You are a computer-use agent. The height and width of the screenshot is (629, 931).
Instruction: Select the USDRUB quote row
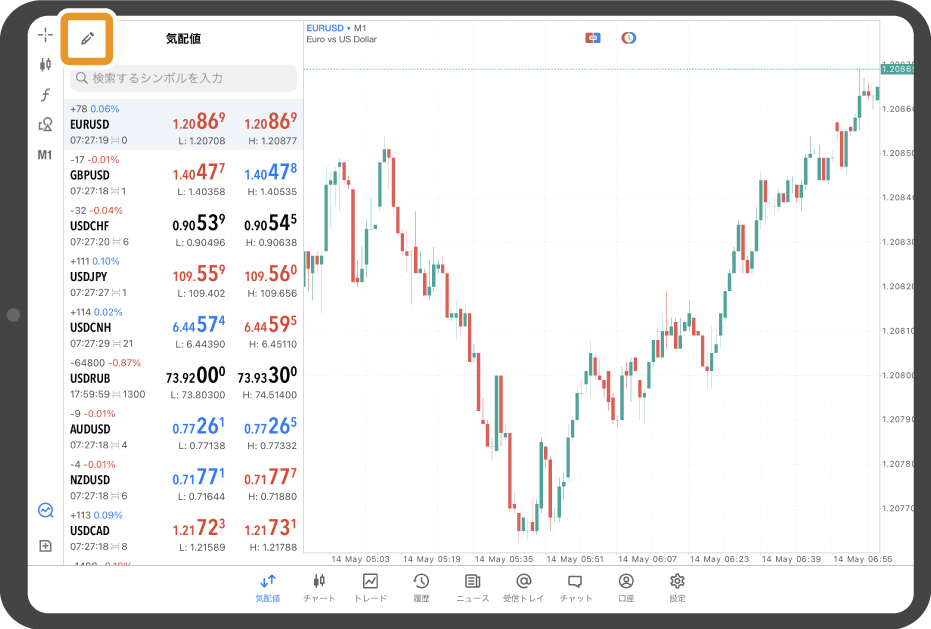[x=183, y=378]
